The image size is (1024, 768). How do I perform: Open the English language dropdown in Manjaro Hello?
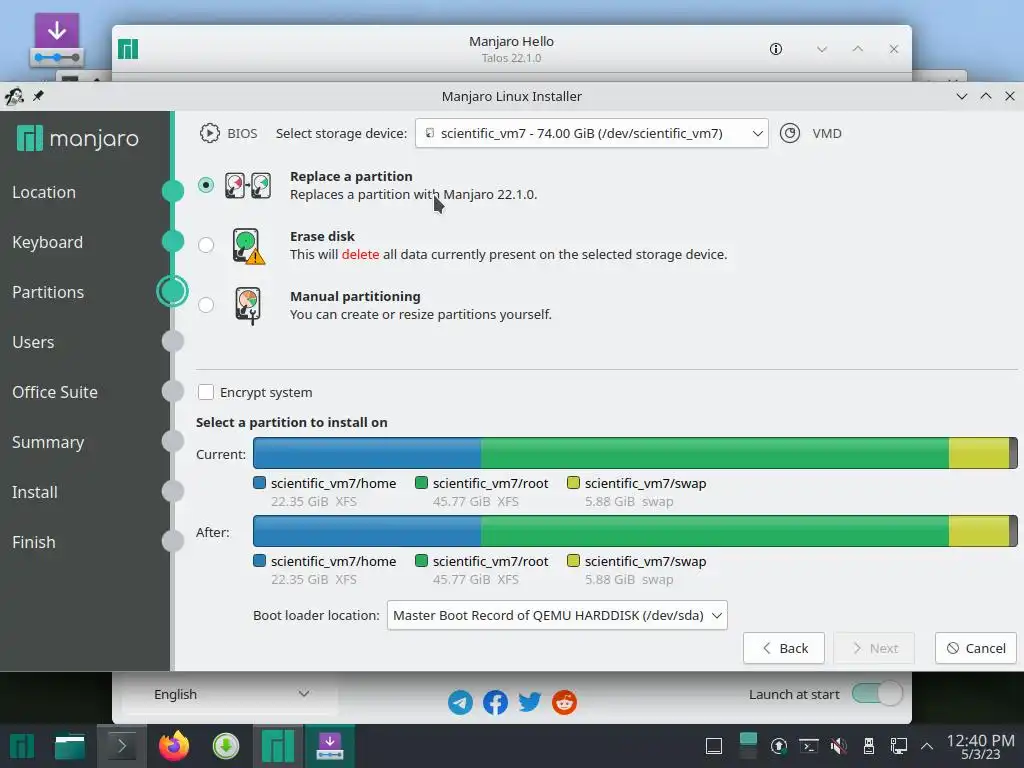pos(230,694)
